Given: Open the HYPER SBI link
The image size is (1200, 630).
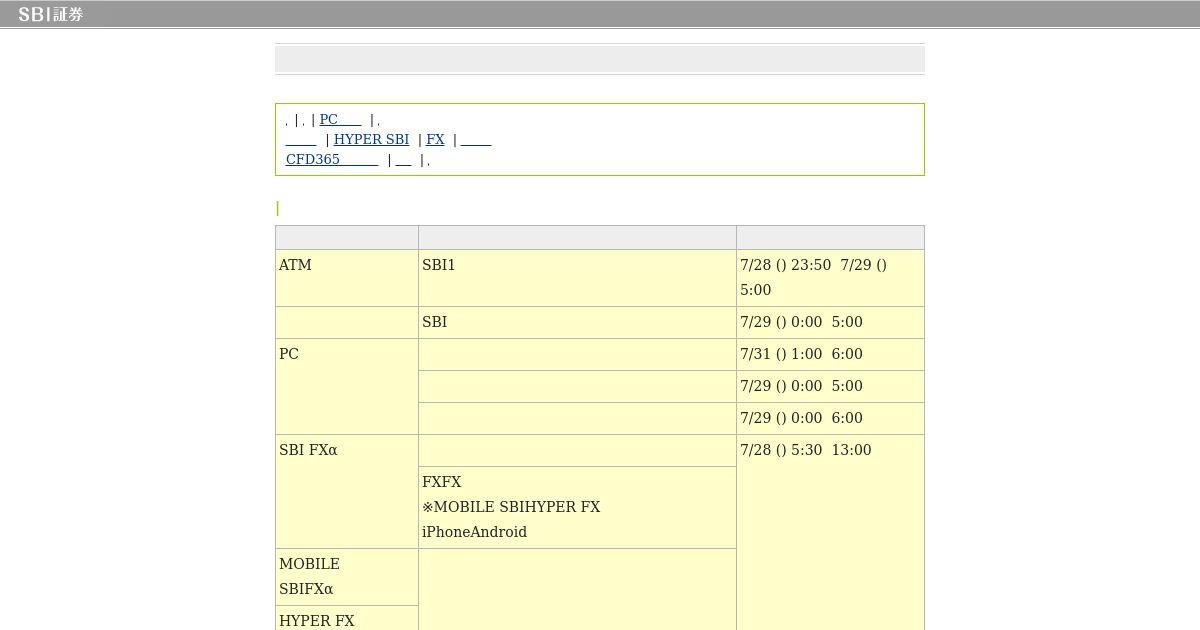Looking at the screenshot, I should point(371,139).
